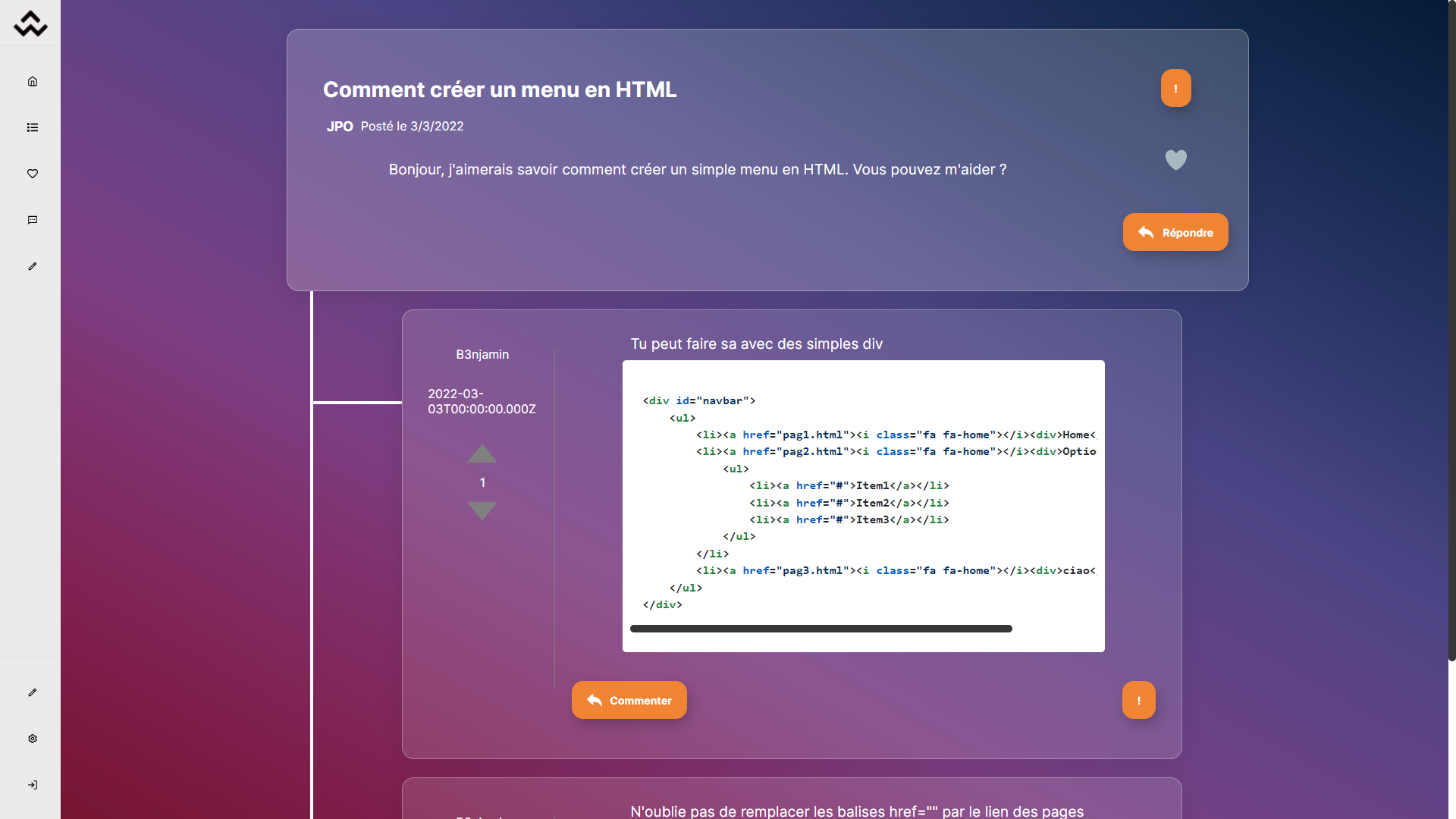The image size is (1456, 819).
Task: Upvote B3njamin's answer
Action: [x=482, y=453]
